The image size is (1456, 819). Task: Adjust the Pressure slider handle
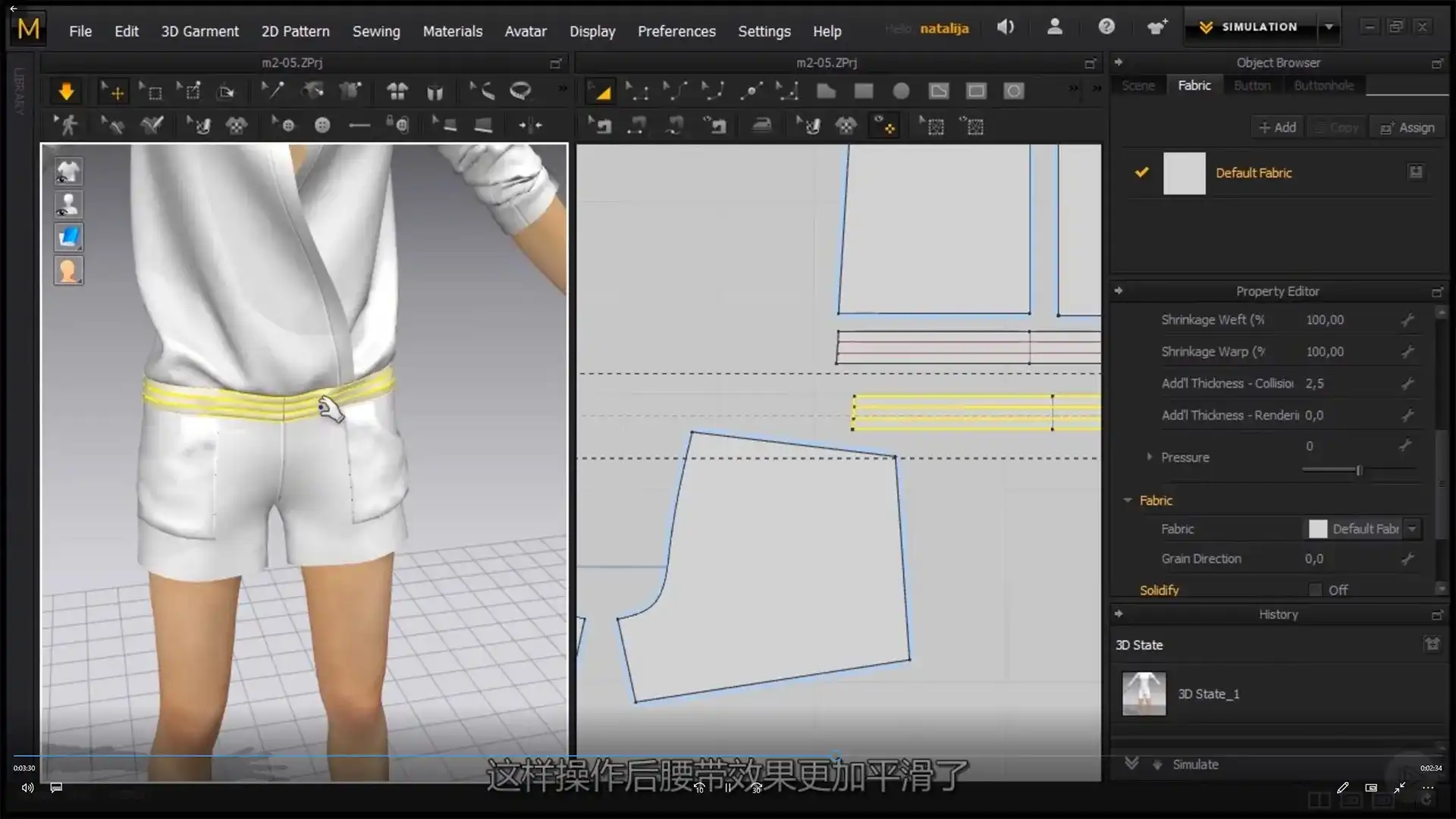click(1359, 470)
